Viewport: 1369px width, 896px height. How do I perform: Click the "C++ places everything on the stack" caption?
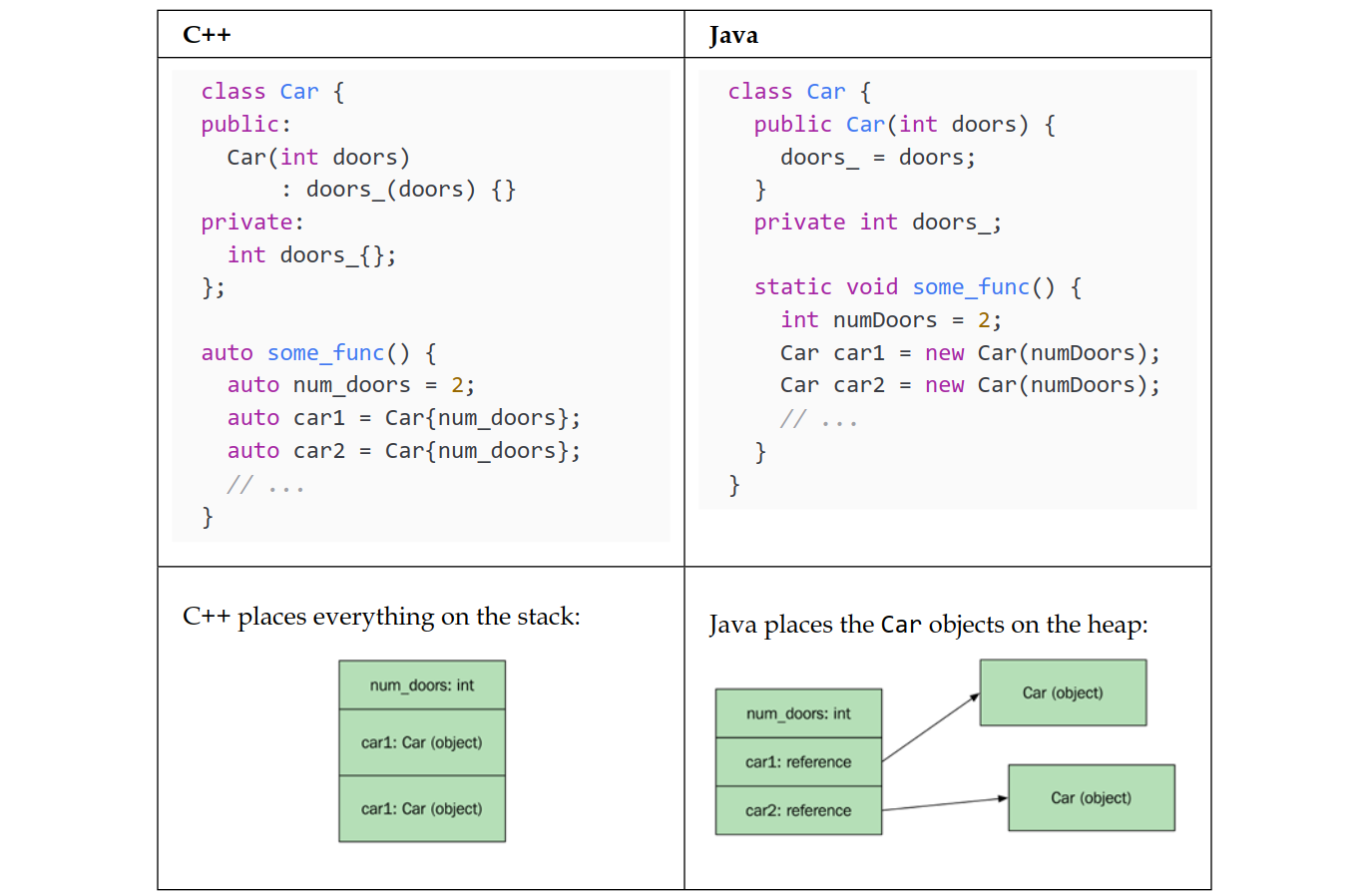pos(381,617)
